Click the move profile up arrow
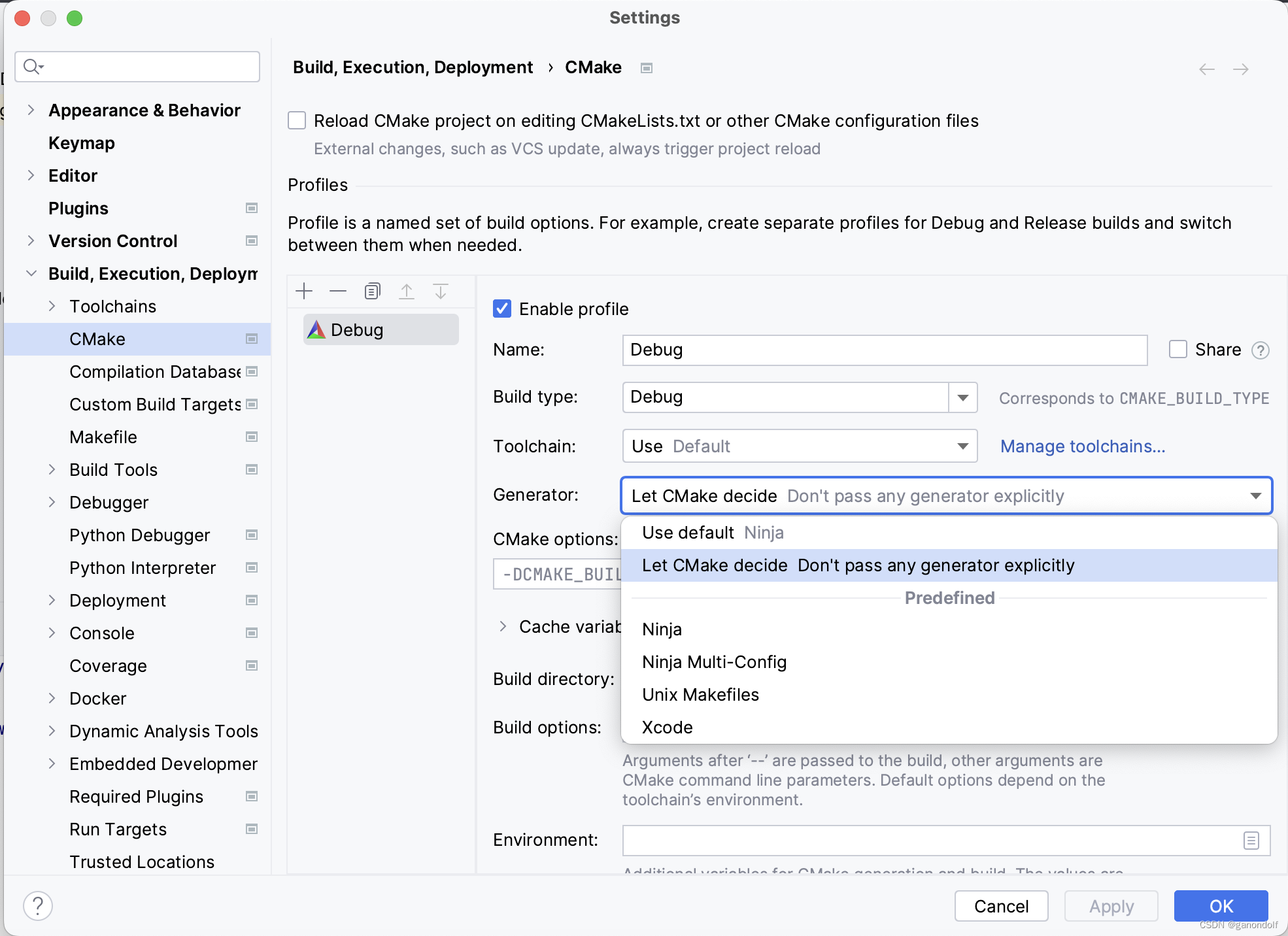 click(x=407, y=292)
